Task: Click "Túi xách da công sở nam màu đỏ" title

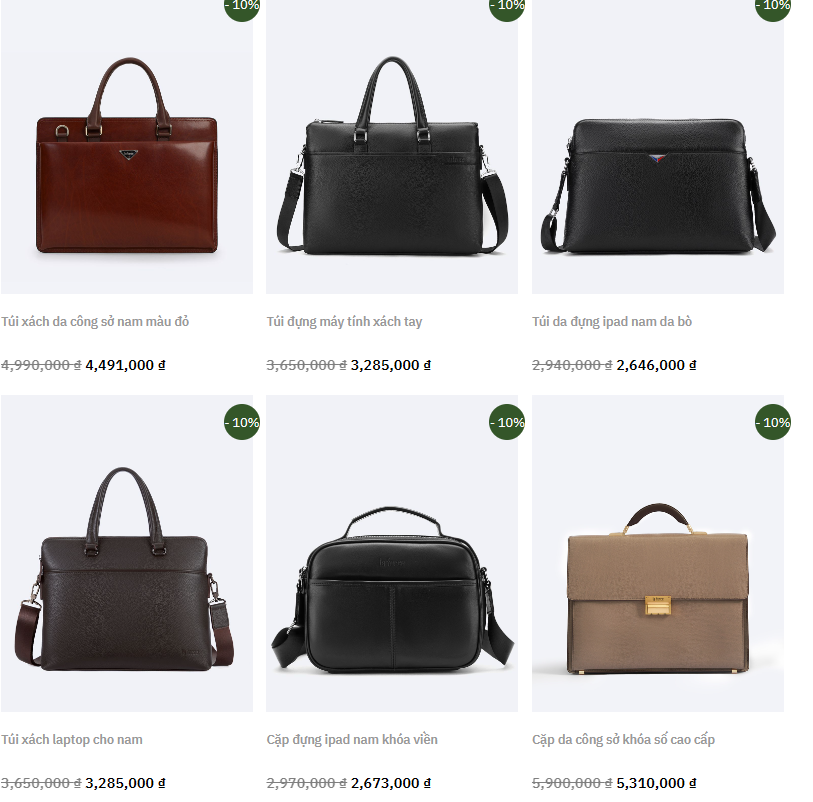Action: (95, 321)
